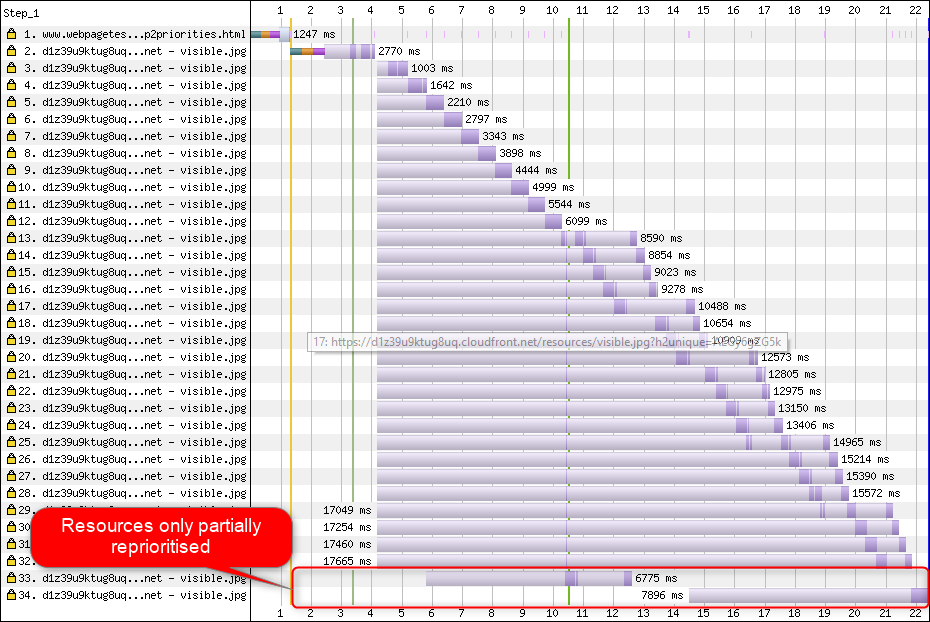Screen dimensions: 930x622
Task: Click the padlock icon for request 21
Action: (x=11, y=374)
